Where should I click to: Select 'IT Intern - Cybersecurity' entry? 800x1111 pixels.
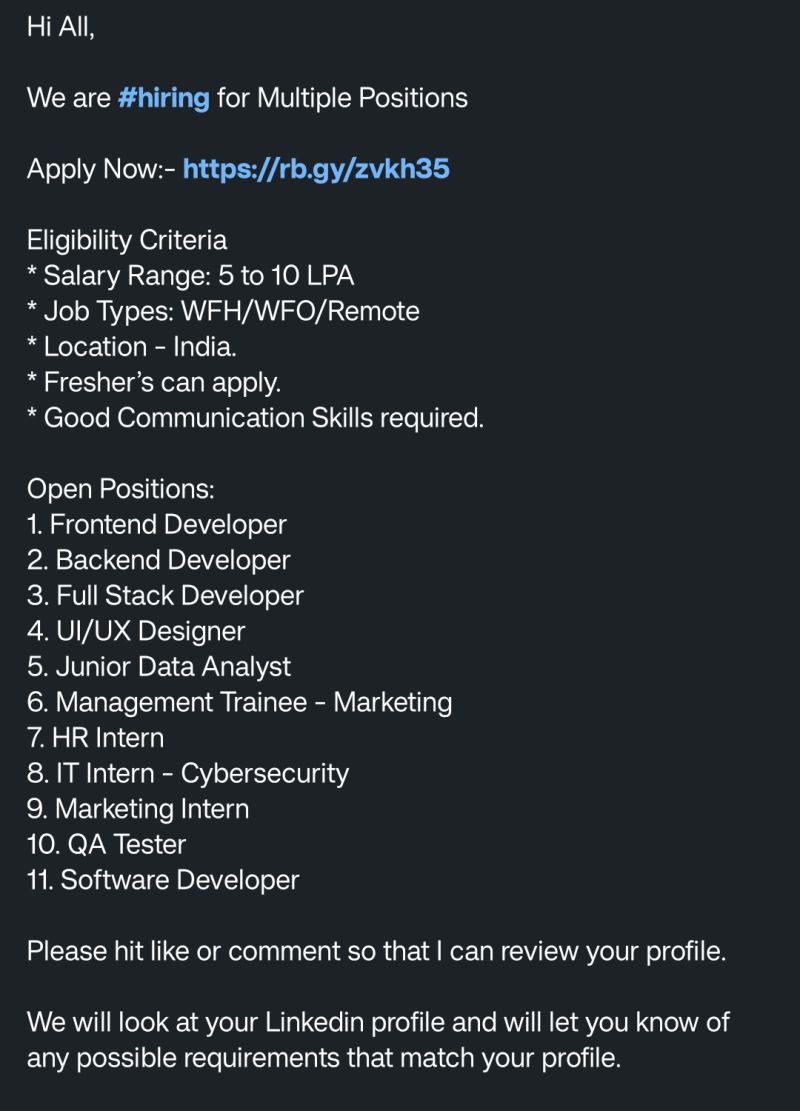tap(188, 773)
